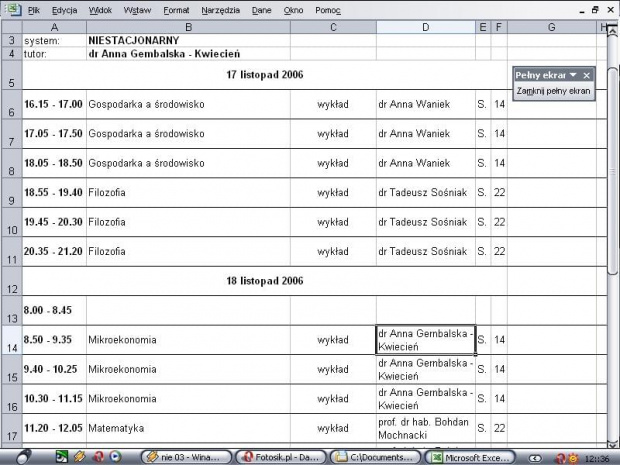Click Gospodarka a środowisko in row 6
This screenshot has height=465, width=620.
tap(188, 104)
